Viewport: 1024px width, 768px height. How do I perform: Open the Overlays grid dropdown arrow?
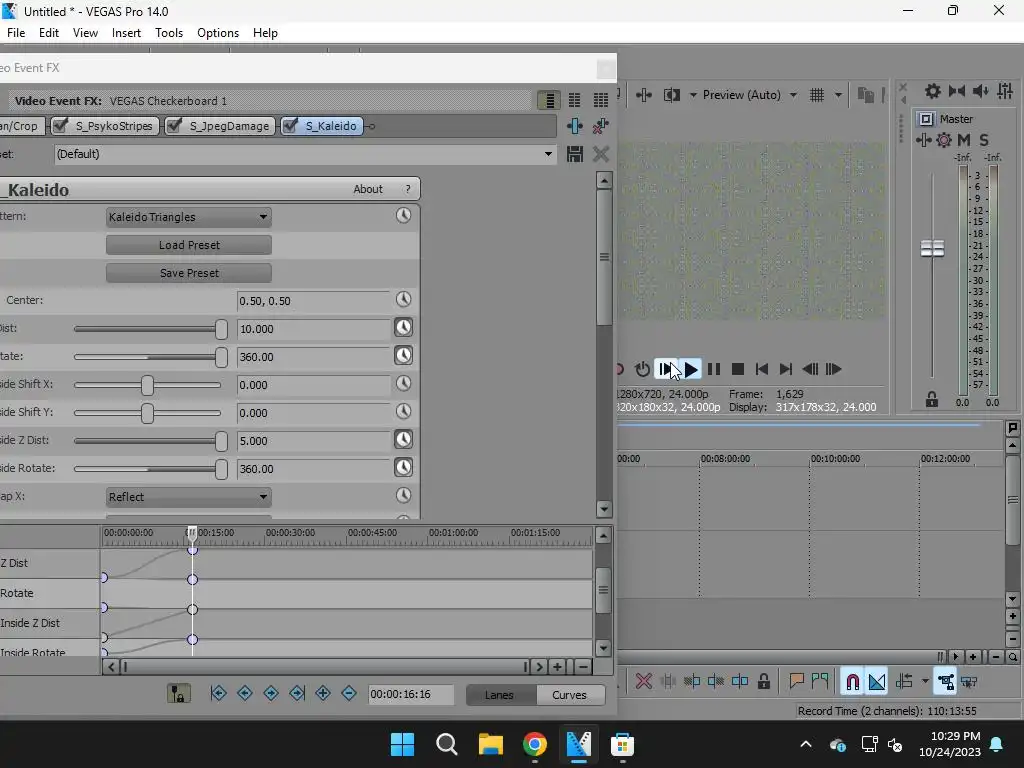click(x=838, y=95)
